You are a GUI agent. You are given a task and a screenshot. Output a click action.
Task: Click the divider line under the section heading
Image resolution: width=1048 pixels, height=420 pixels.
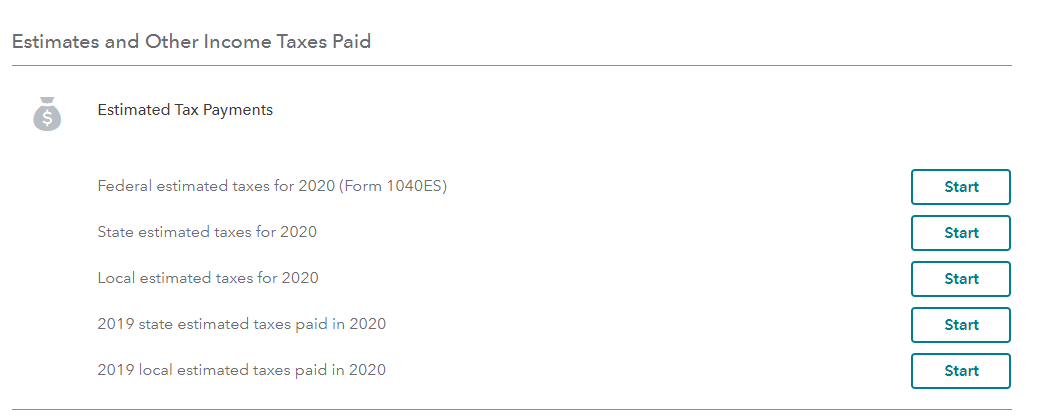click(x=511, y=66)
